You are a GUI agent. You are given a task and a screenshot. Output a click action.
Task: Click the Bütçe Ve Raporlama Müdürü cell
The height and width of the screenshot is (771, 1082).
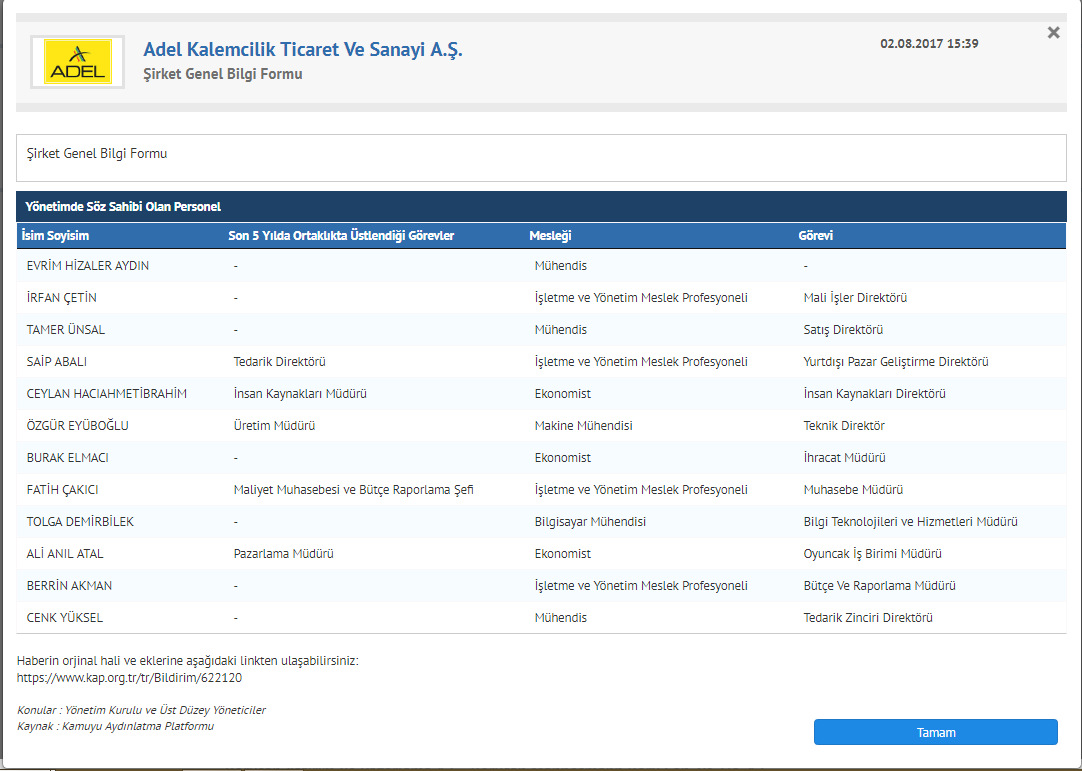[879, 585]
